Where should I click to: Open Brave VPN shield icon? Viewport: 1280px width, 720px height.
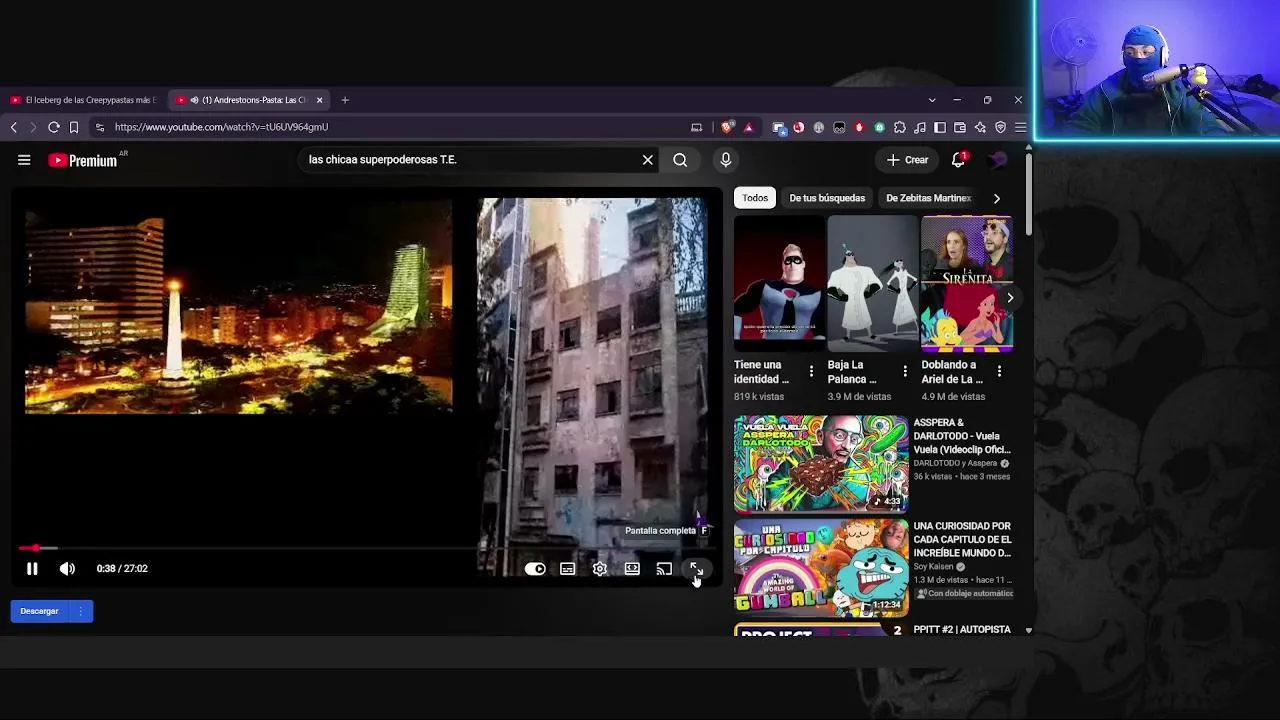[x=1000, y=127]
